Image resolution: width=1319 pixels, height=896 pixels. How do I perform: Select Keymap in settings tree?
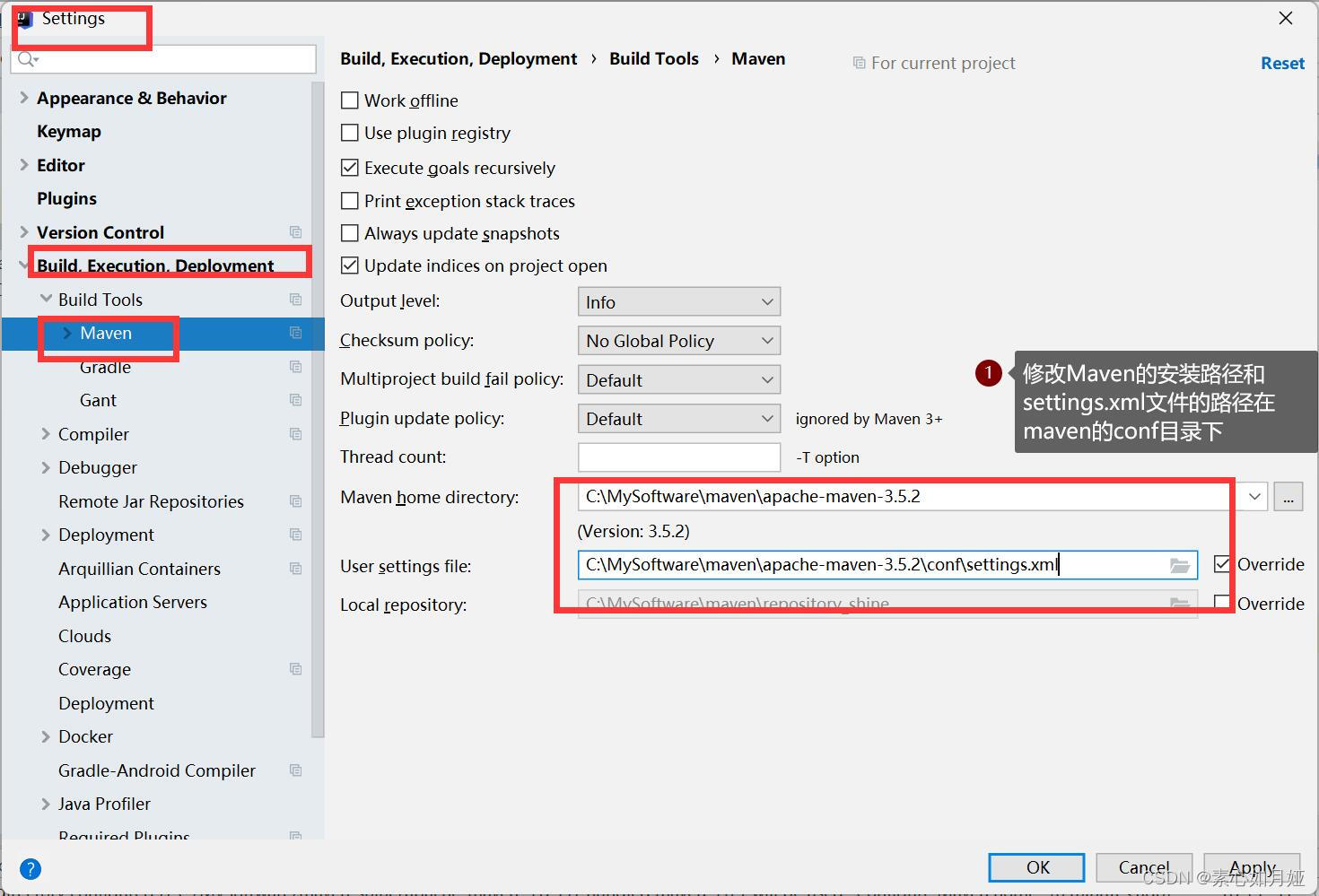(69, 131)
